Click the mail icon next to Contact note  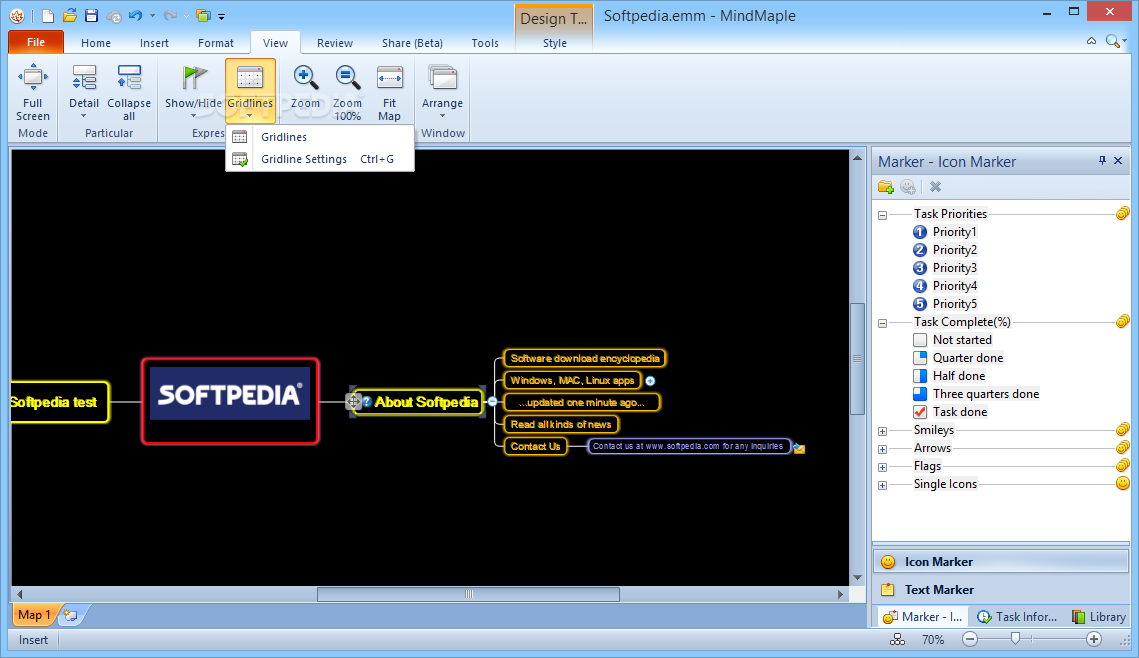click(x=799, y=448)
